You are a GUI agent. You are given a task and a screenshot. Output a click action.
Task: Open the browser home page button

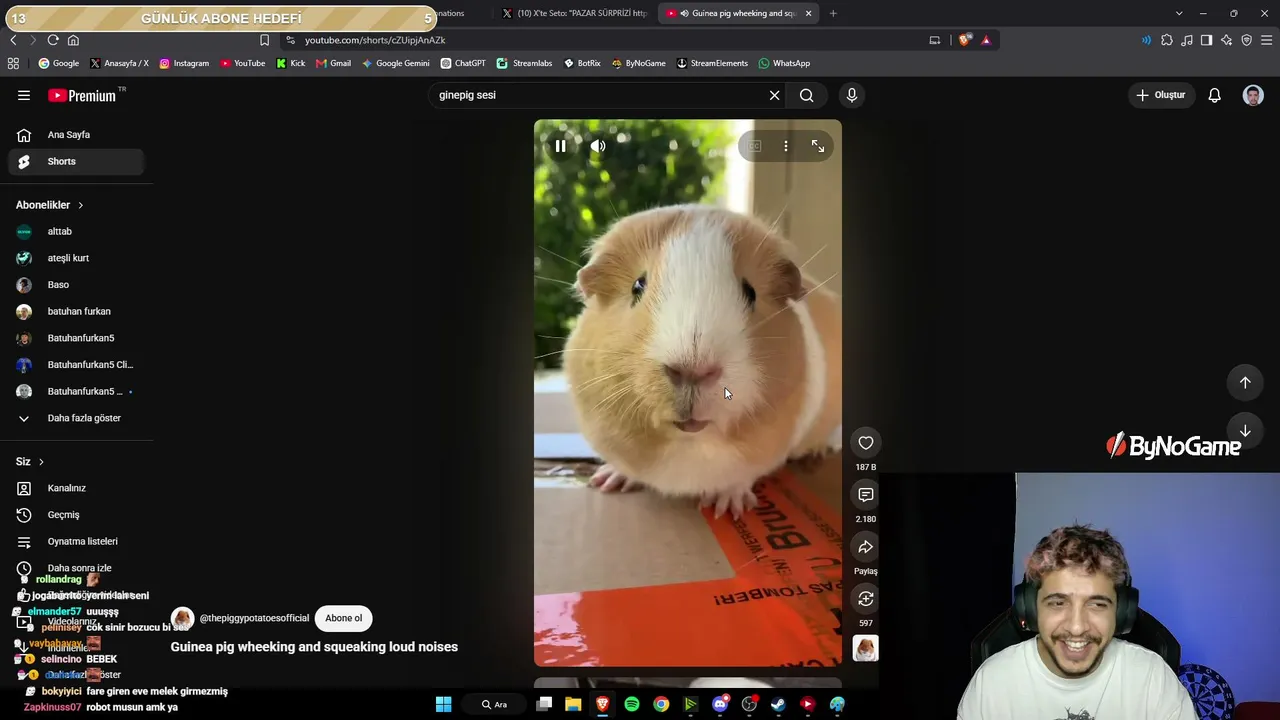(73, 40)
